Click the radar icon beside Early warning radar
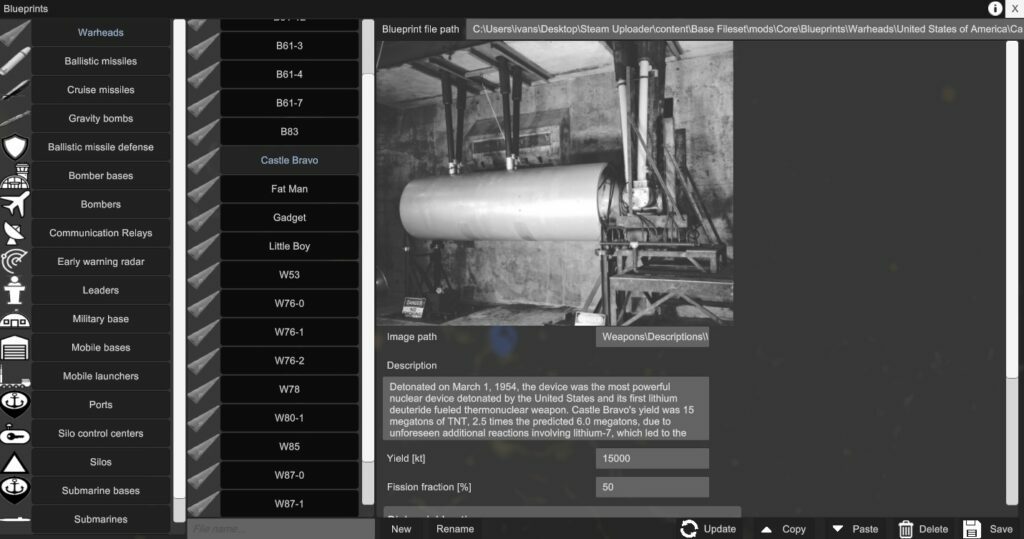Screen dimensions: 1024x539 tap(15, 262)
